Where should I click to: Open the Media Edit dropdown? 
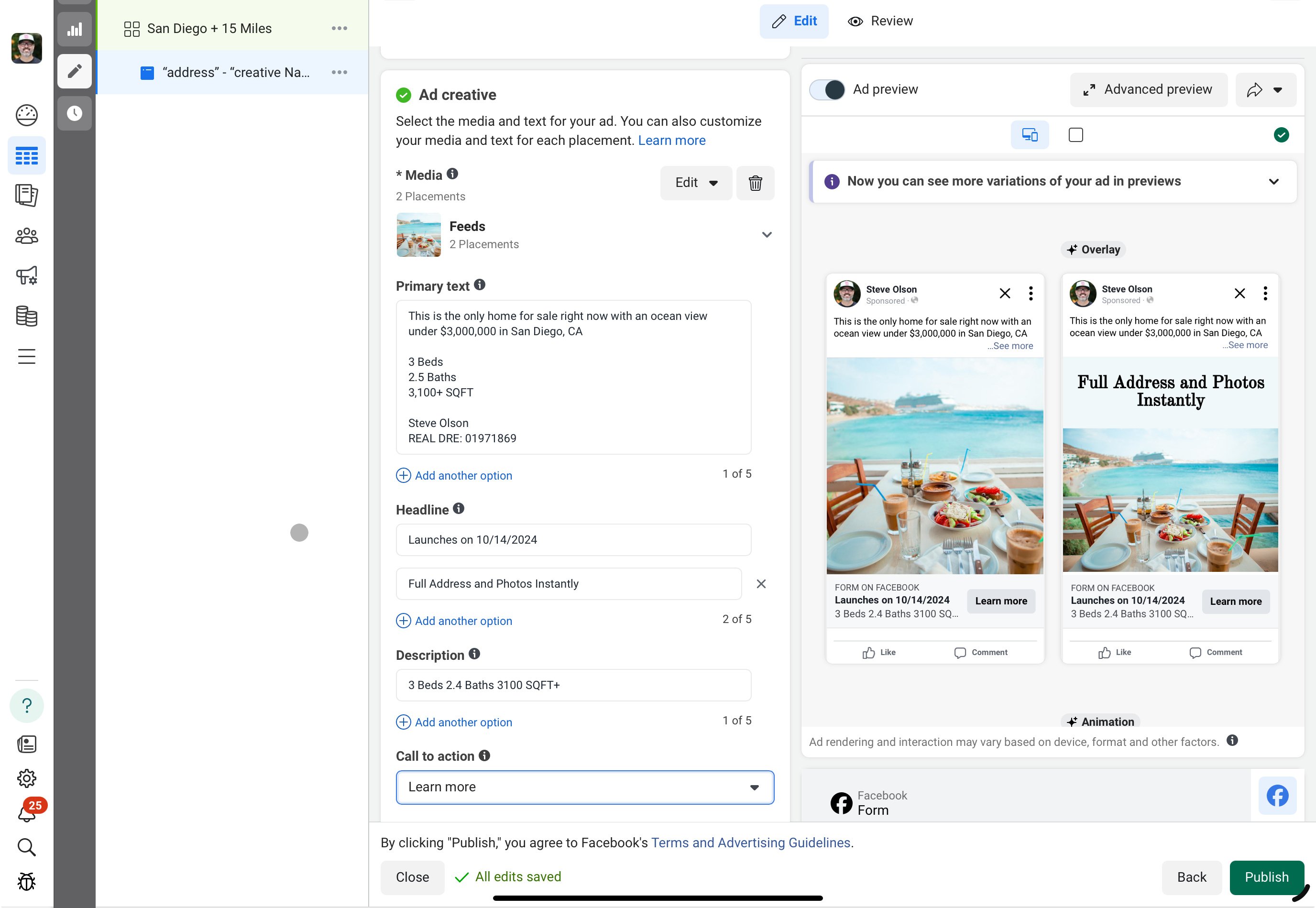coord(695,183)
